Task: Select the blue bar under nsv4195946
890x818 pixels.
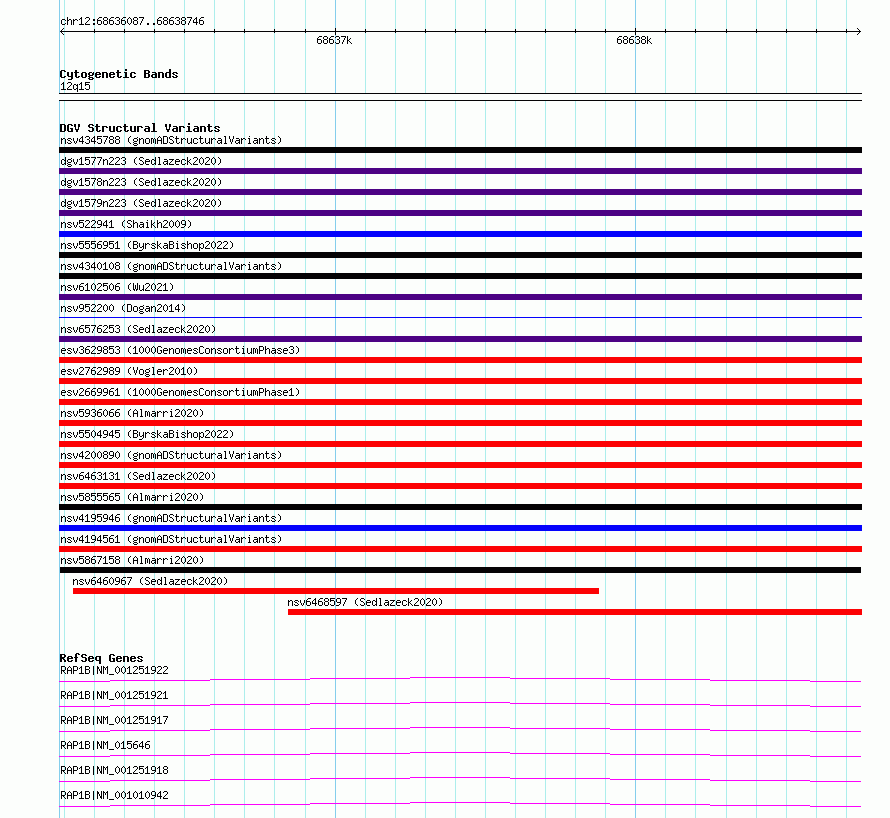Action: [x=460, y=528]
